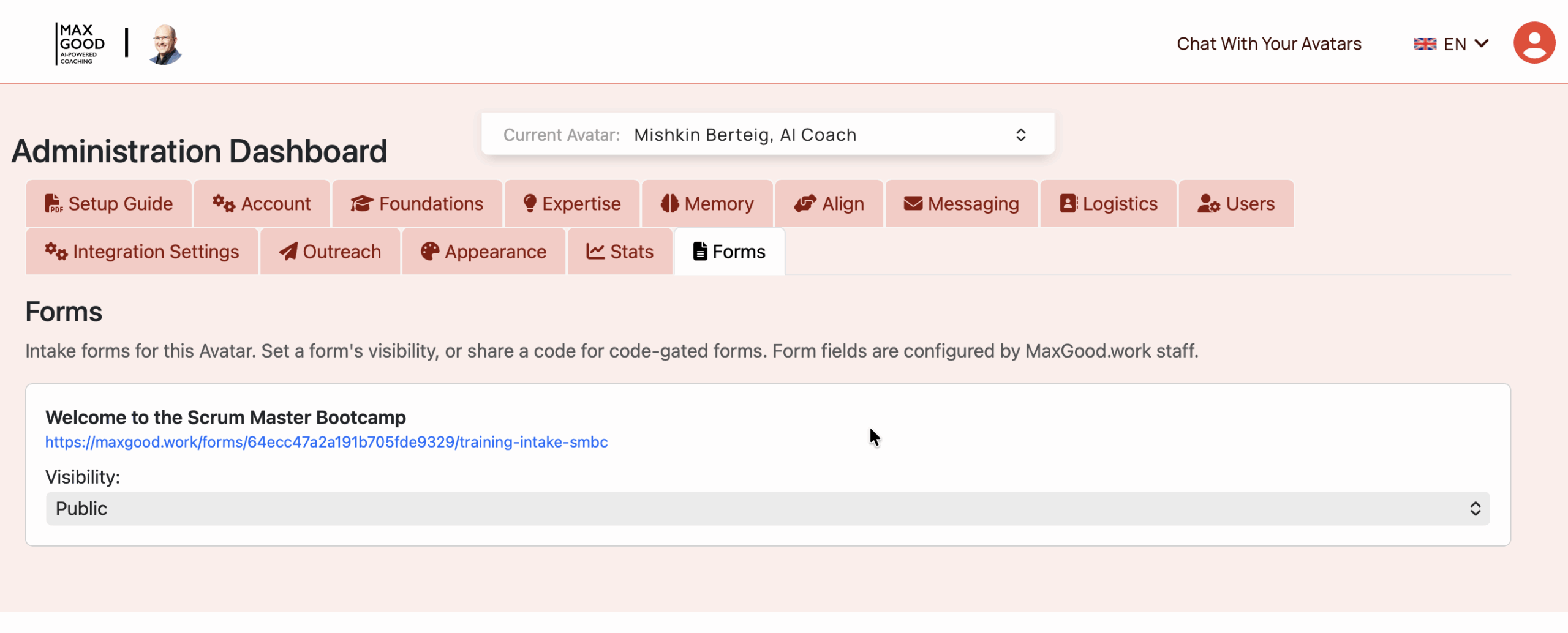Click the MaxGood AI-Powered Coaching logo
This screenshot has height=633, width=1568.
click(80, 43)
